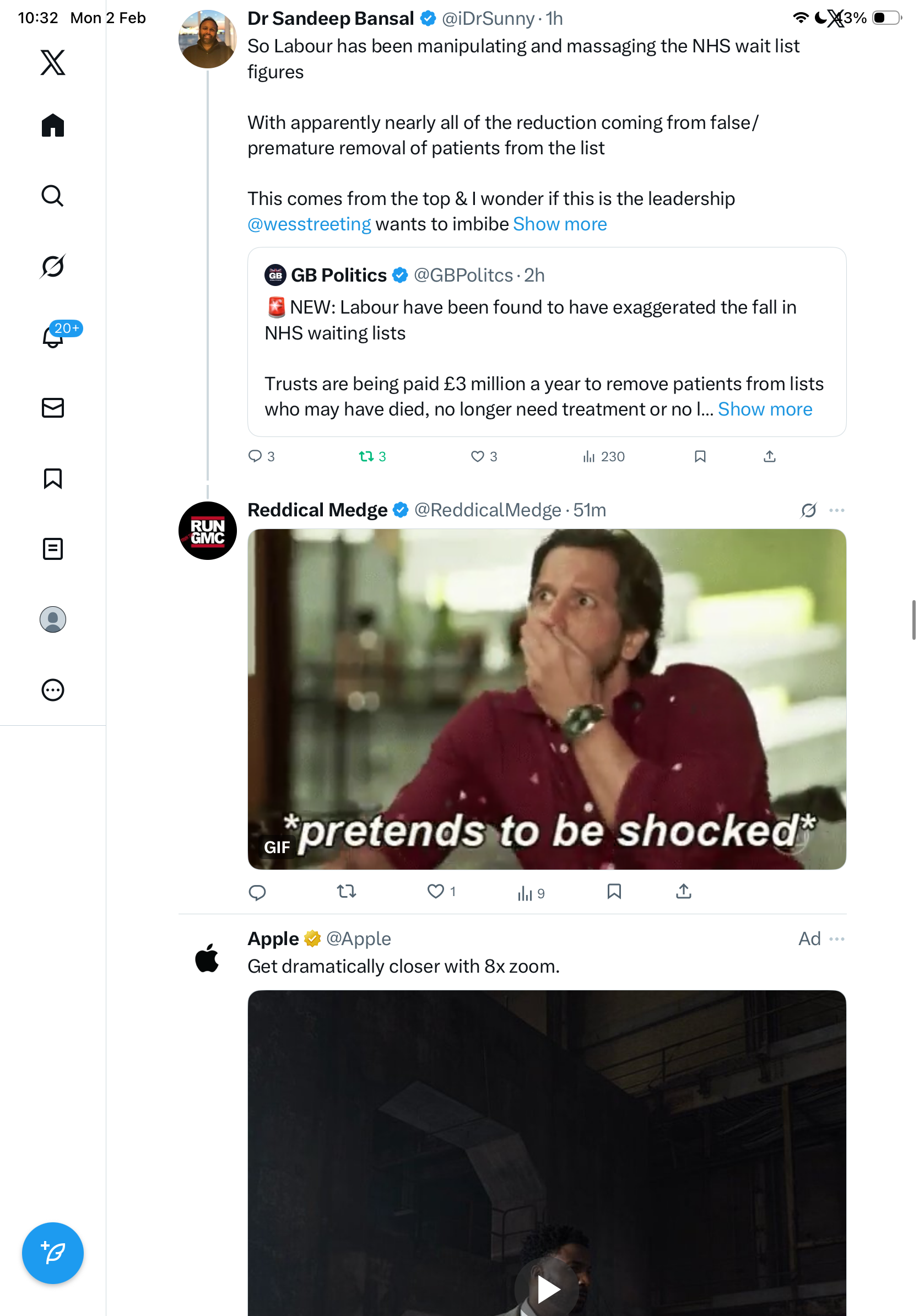Open the @Apple advertiser handle
919x1316 pixels.
pos(358,939)
